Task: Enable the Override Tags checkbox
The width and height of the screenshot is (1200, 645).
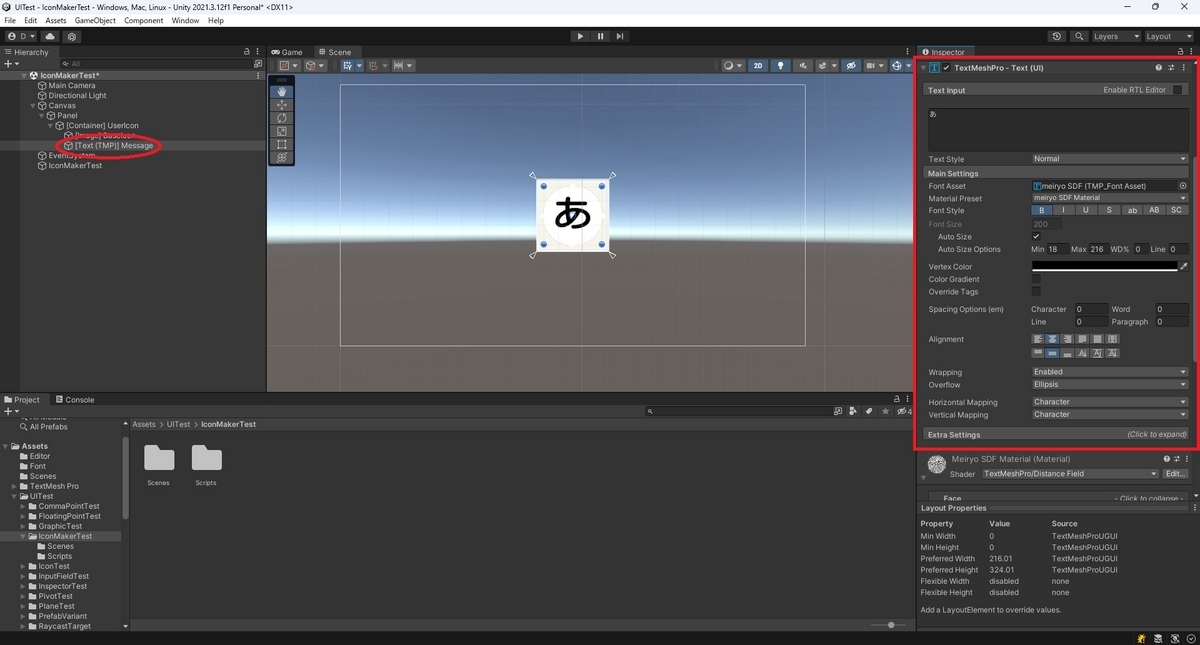Action: coord(1036,292)
